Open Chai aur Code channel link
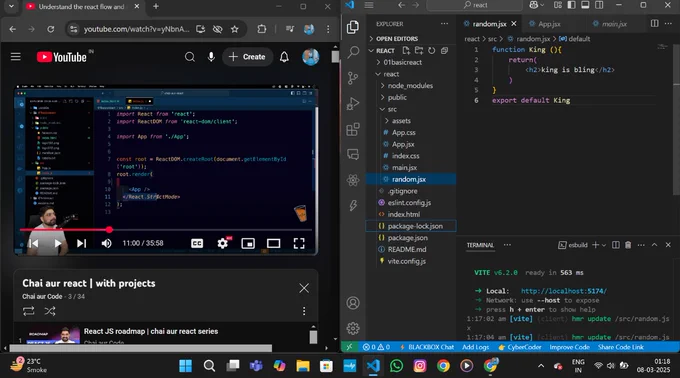680x378 pixels. pos(42,297)
